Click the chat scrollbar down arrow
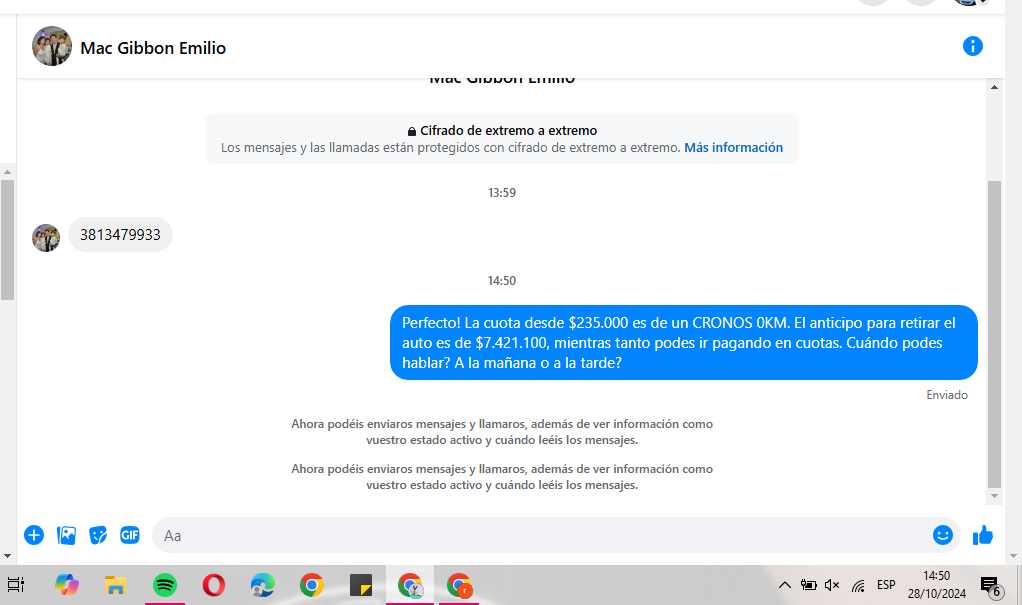 994,496
